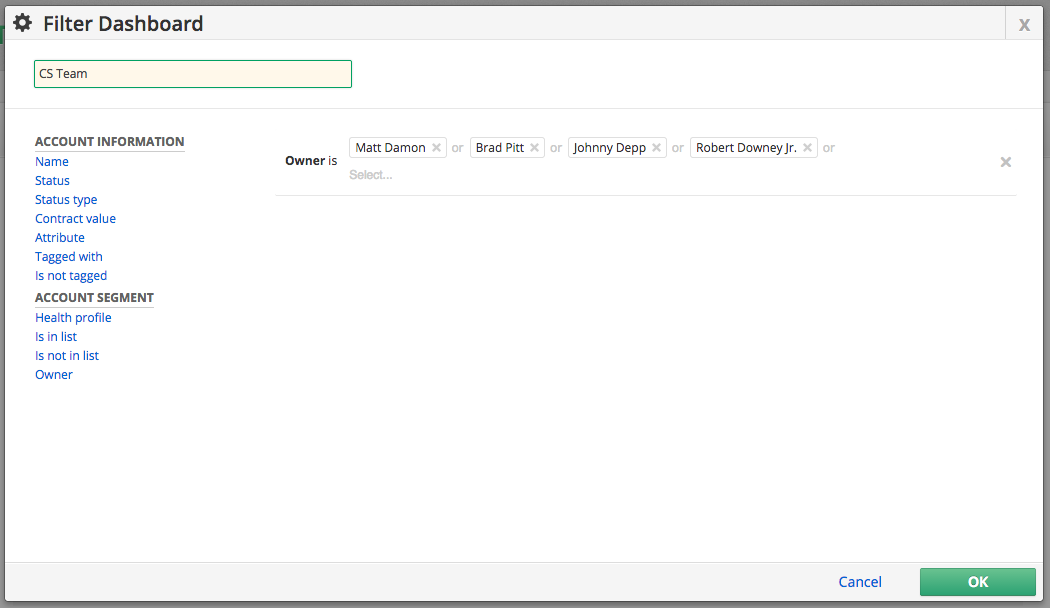
Task: Close the Filter Dashboard dialog
Action: tap(1025, 25)
